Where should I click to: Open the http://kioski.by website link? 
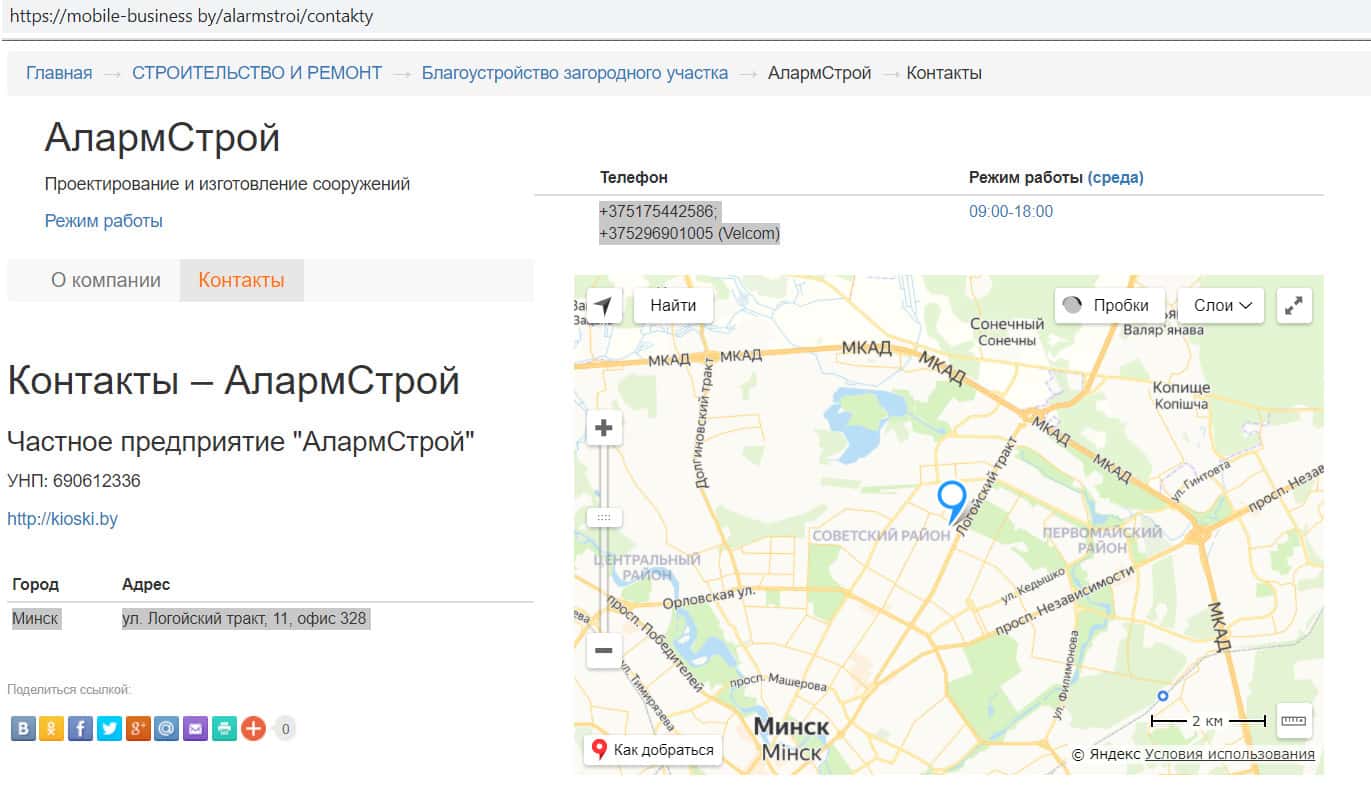click(62, 519)
